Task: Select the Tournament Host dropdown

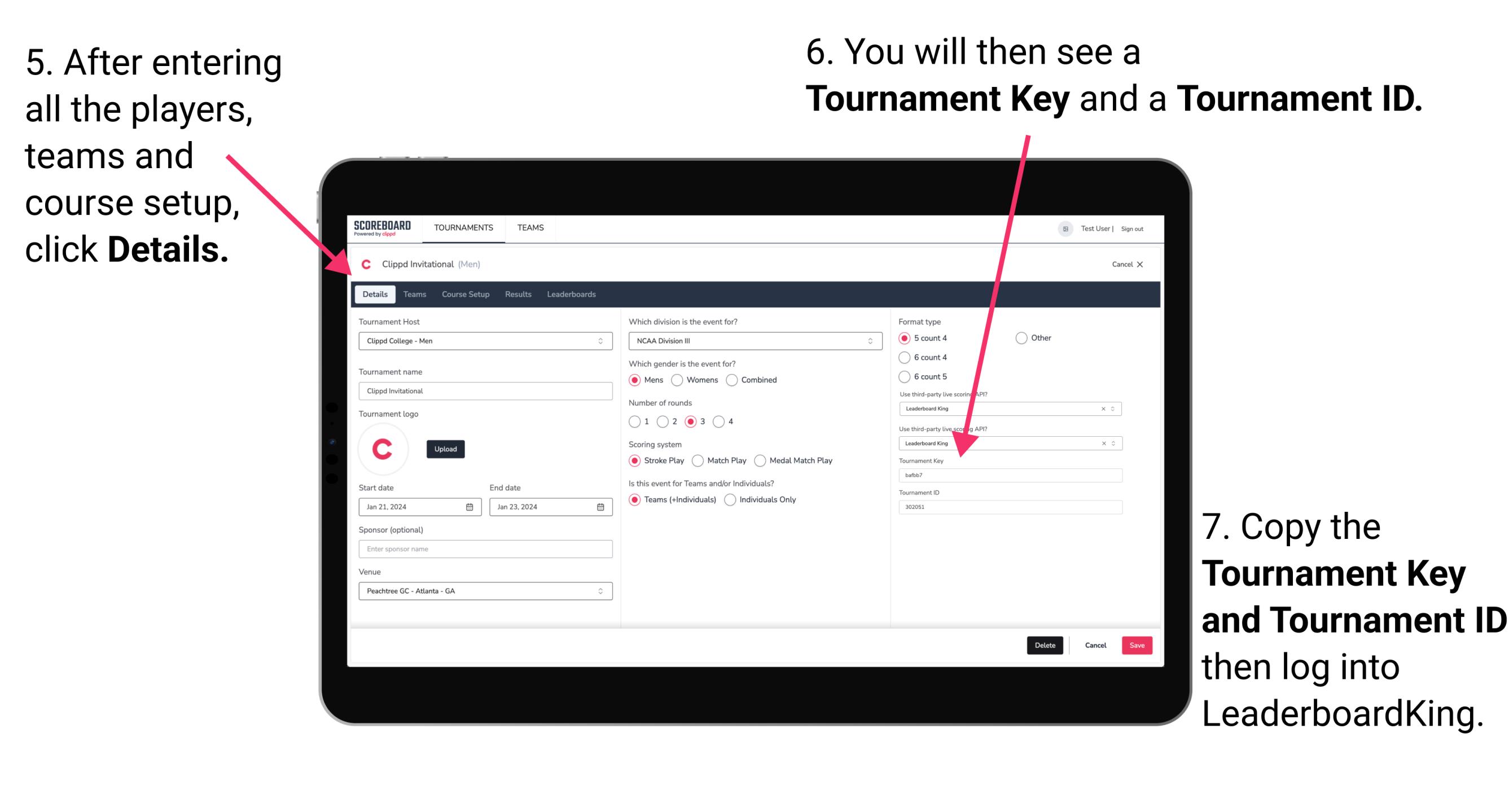Action: (x=483, y=340)
